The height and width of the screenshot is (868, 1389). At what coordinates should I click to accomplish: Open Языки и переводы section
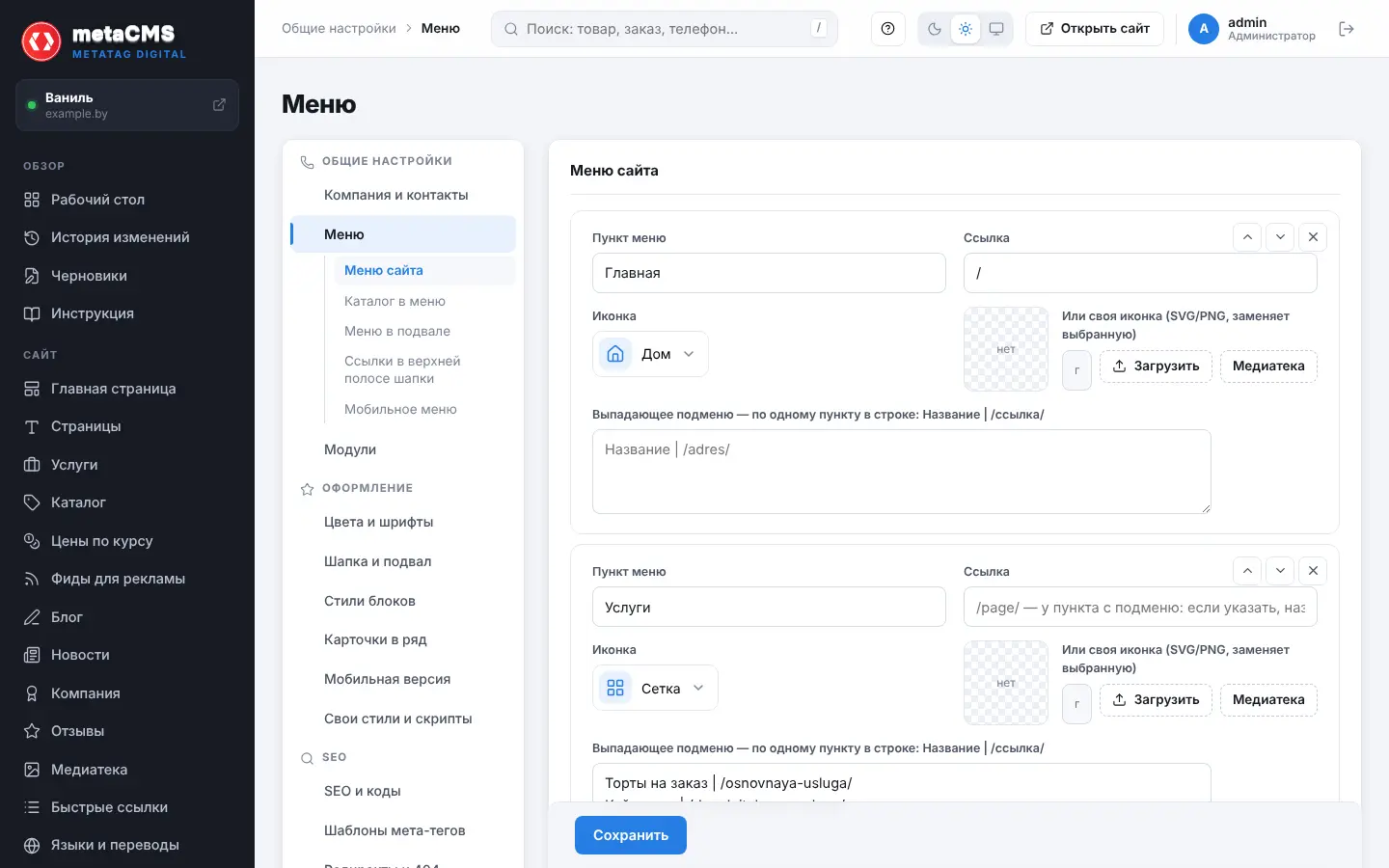pos(127,845)
